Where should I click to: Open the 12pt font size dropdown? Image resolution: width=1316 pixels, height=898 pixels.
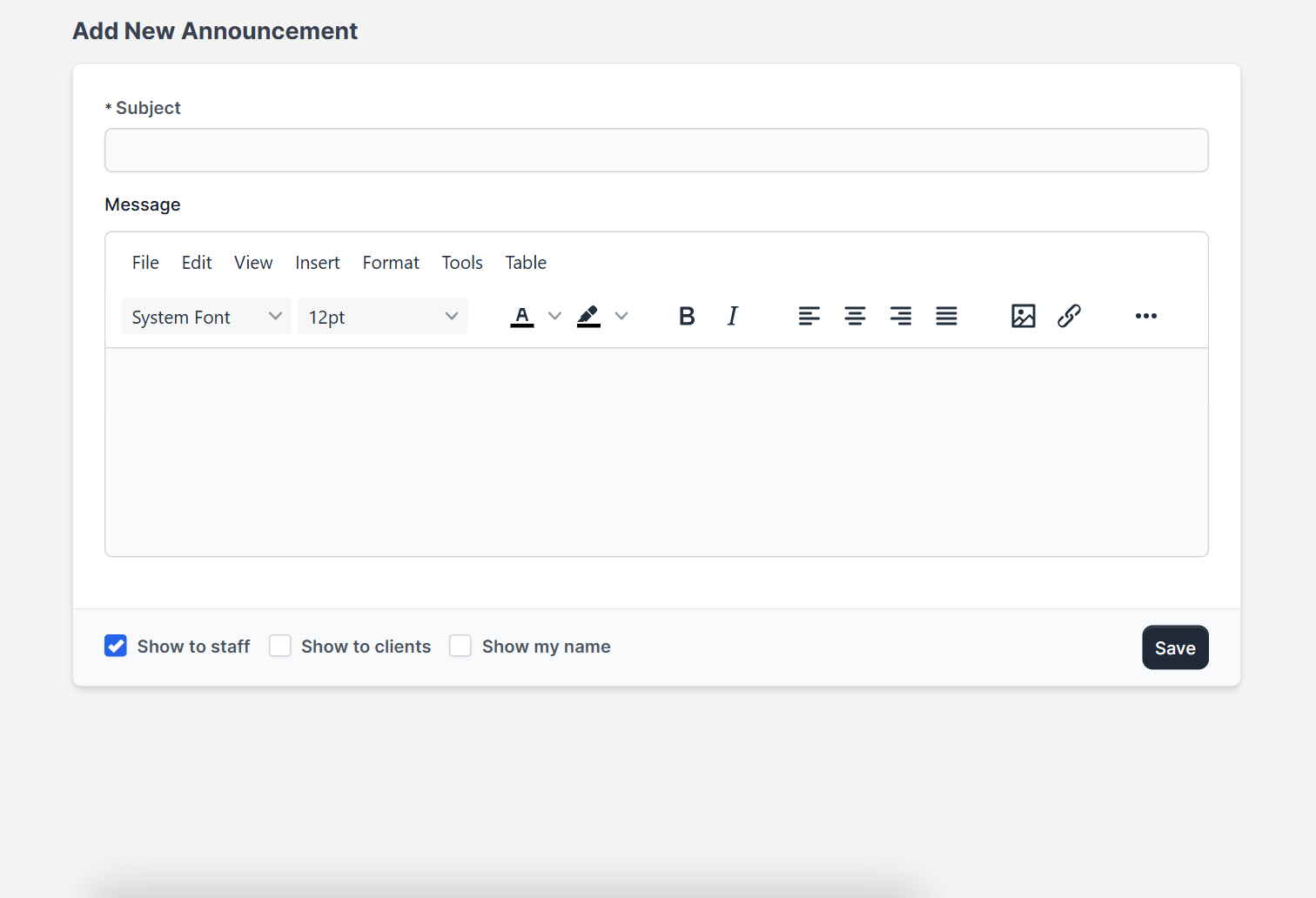tap(383, 316)
